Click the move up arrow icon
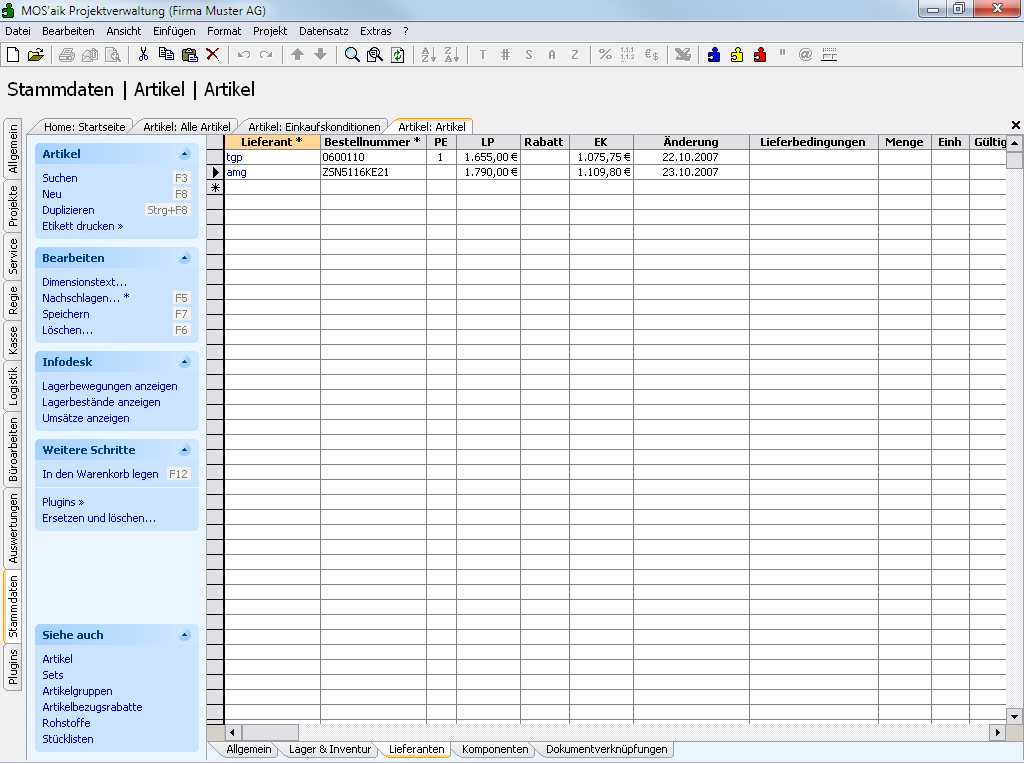This screenshot has height=764, width=1024. pos(297,55)
